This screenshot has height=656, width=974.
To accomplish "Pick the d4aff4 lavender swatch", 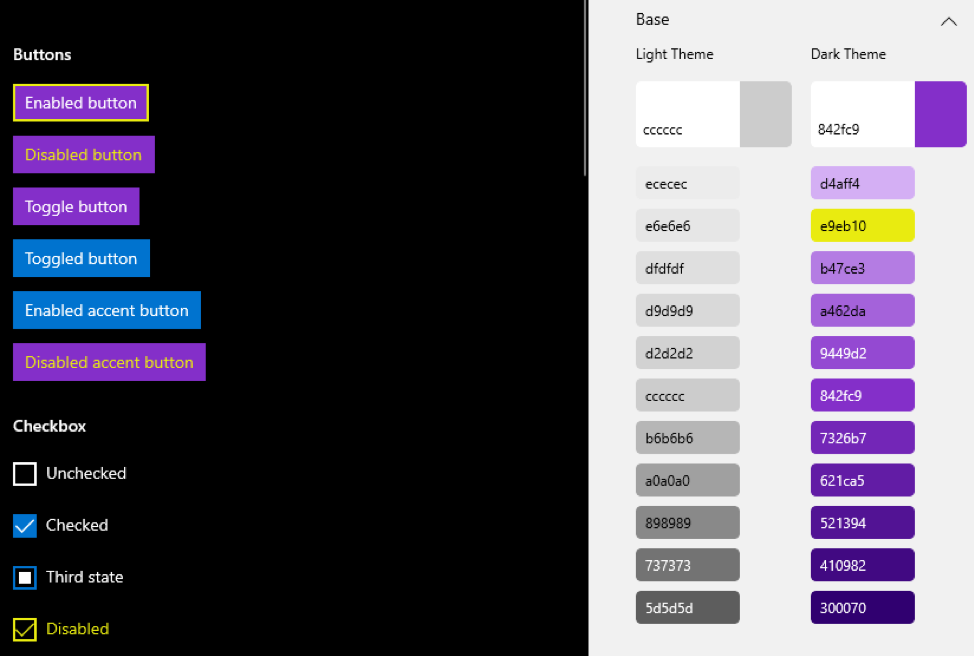I will (863, 183).
